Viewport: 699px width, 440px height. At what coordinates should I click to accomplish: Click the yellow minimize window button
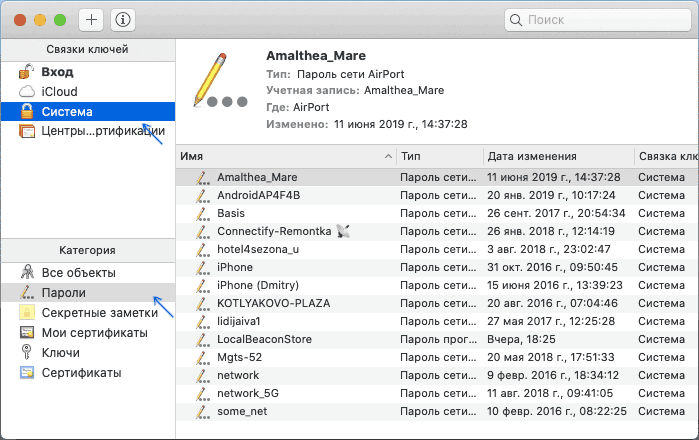[x=40, y=20]
